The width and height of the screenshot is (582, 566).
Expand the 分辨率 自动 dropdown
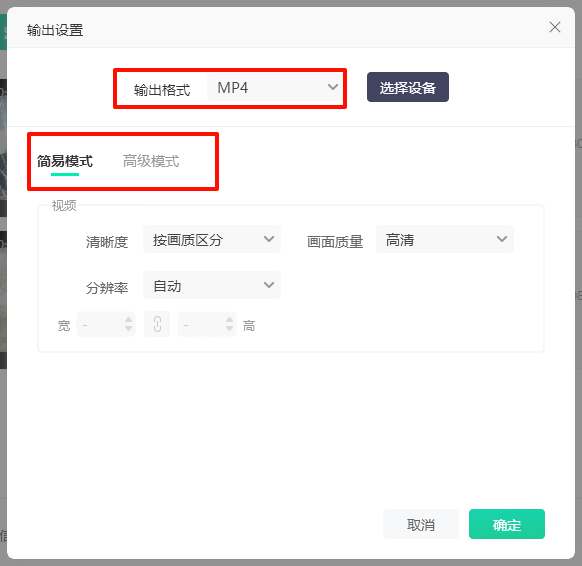click(212, 285)
